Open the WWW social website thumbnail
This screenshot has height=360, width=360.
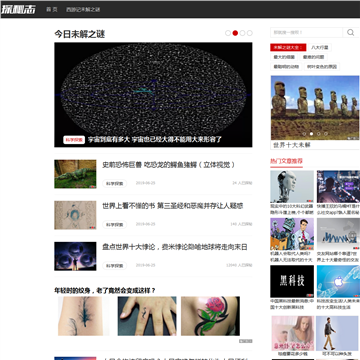[x=338, y=234]
